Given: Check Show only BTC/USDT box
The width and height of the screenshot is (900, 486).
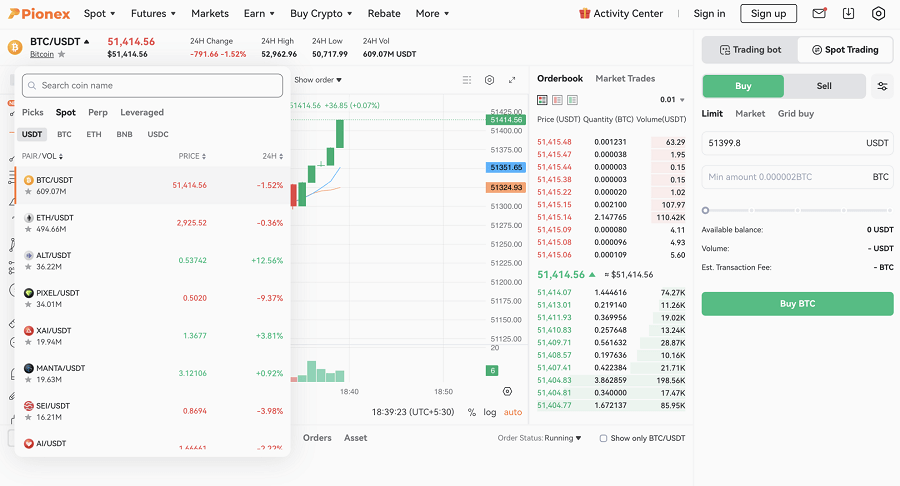Looking at the screenshot, I should [x=603, y=438].
